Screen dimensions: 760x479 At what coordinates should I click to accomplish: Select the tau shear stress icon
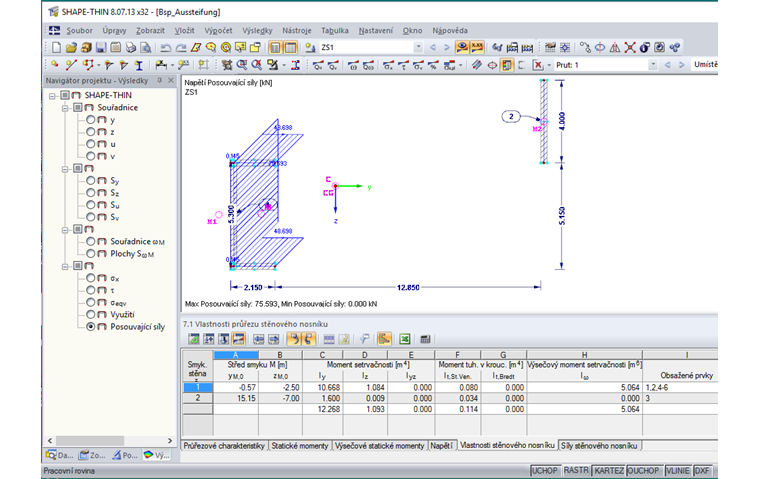coord(403,65)
